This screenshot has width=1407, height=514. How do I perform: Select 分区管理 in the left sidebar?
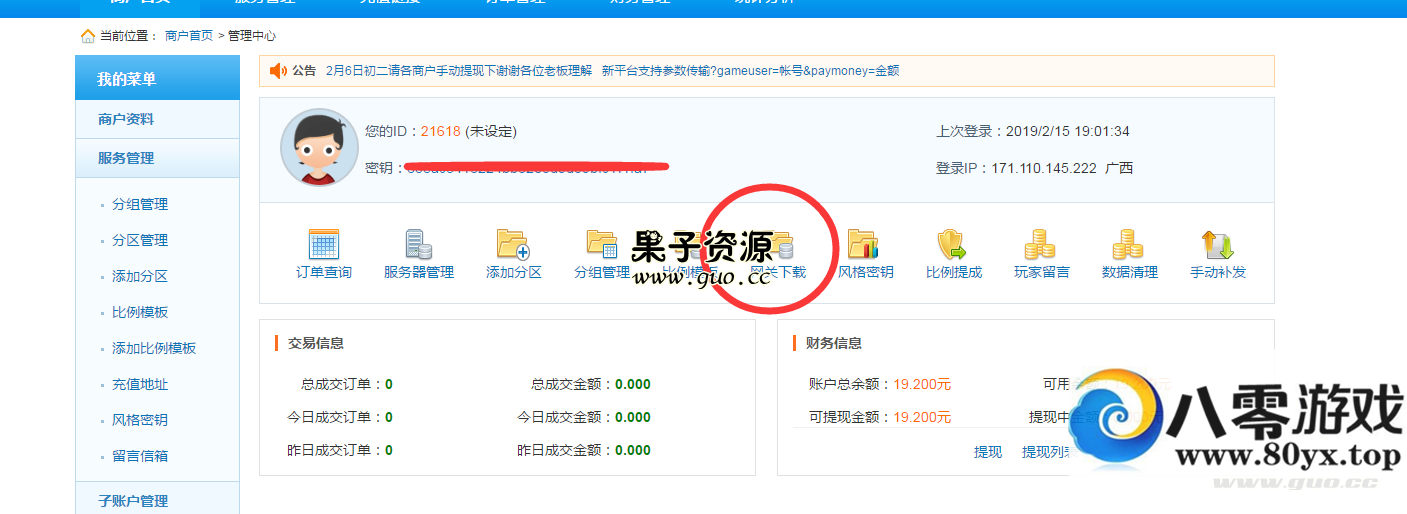pyautogui.click(x=140, y=240)
